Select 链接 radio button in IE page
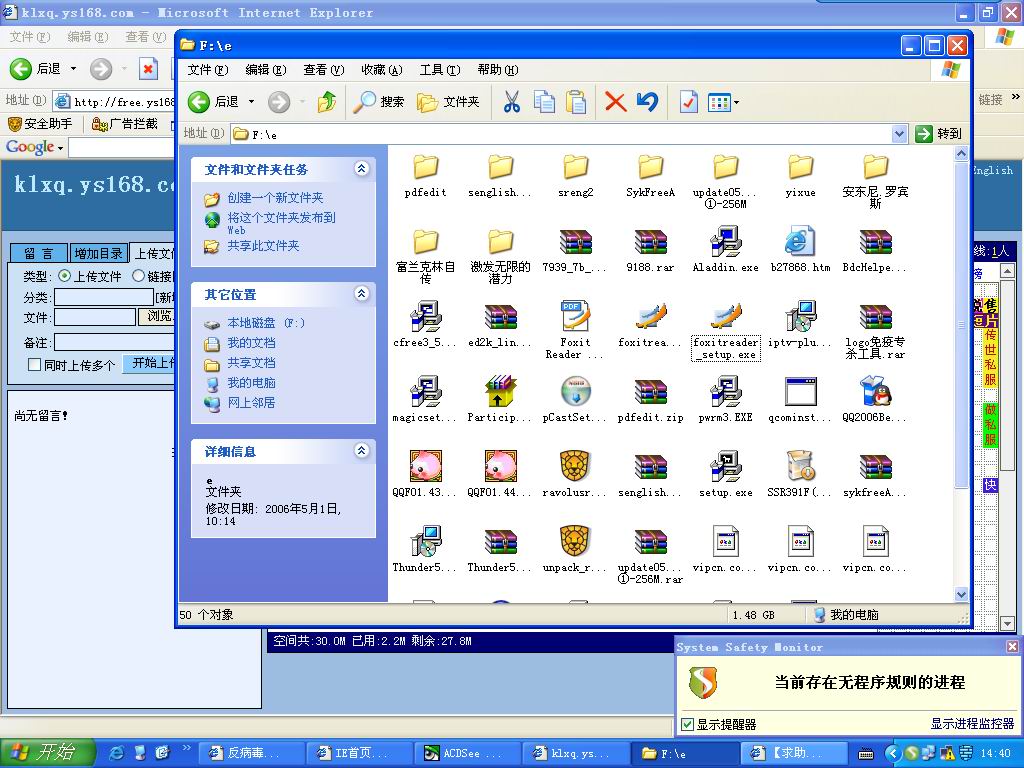 (x=138, y=276)
